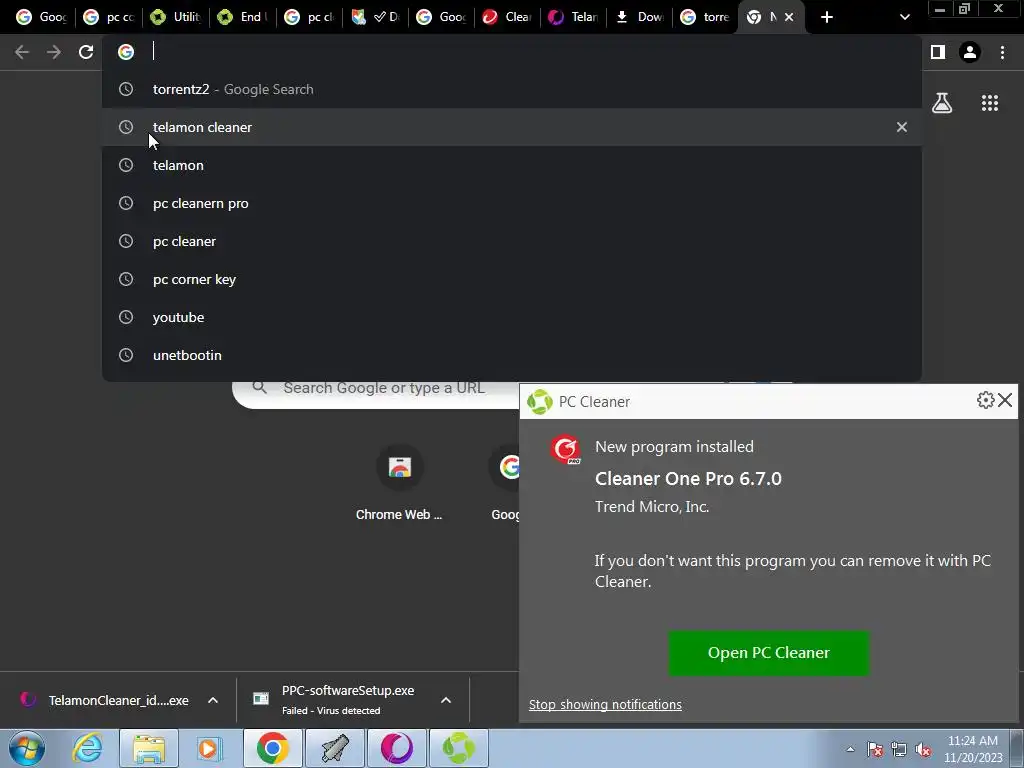The height and width of the screenshot is (768, 1024).
Task: Pick 'pc corner key' suggestion
Action: pos(511,279)
